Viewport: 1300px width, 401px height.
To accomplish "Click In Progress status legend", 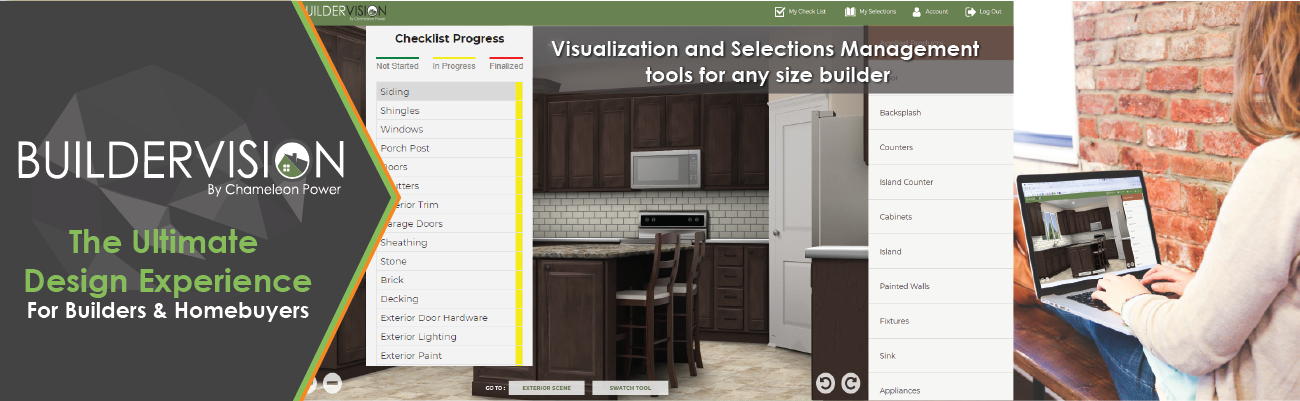I will click(x=453, y=66).
